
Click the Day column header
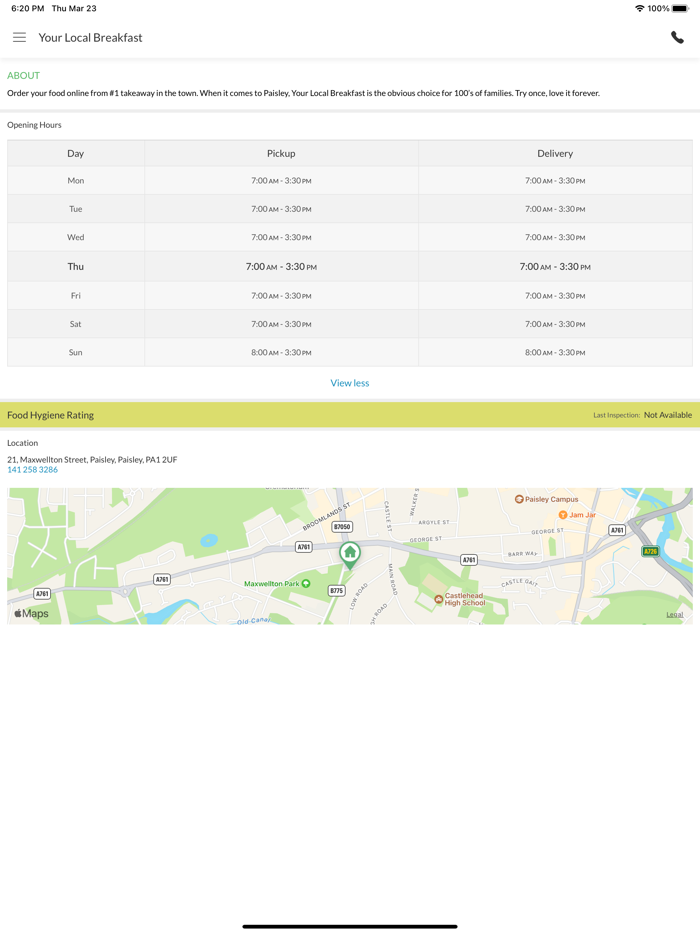[76, 154]
